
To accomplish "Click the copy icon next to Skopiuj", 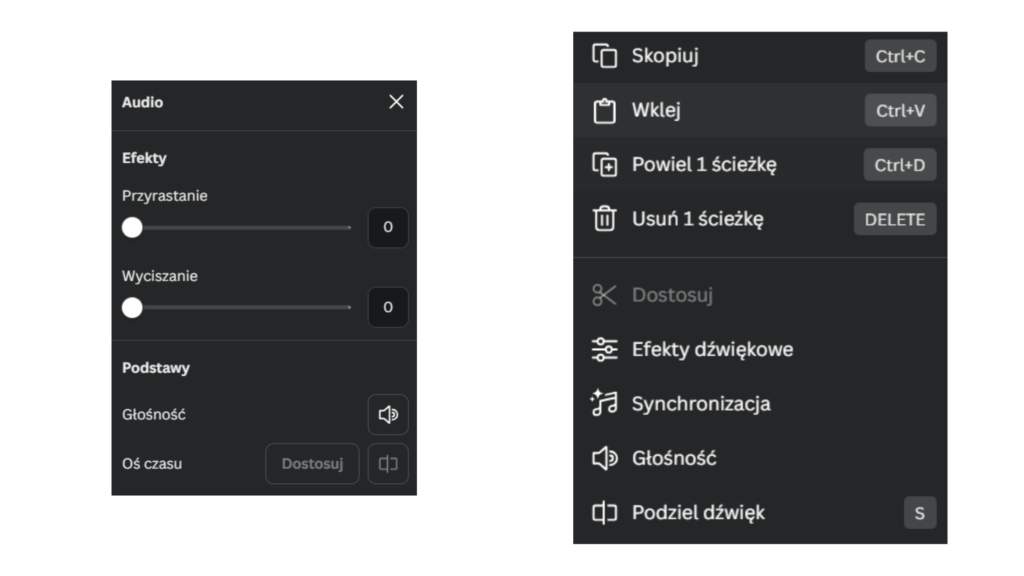I will pos(604,56).
